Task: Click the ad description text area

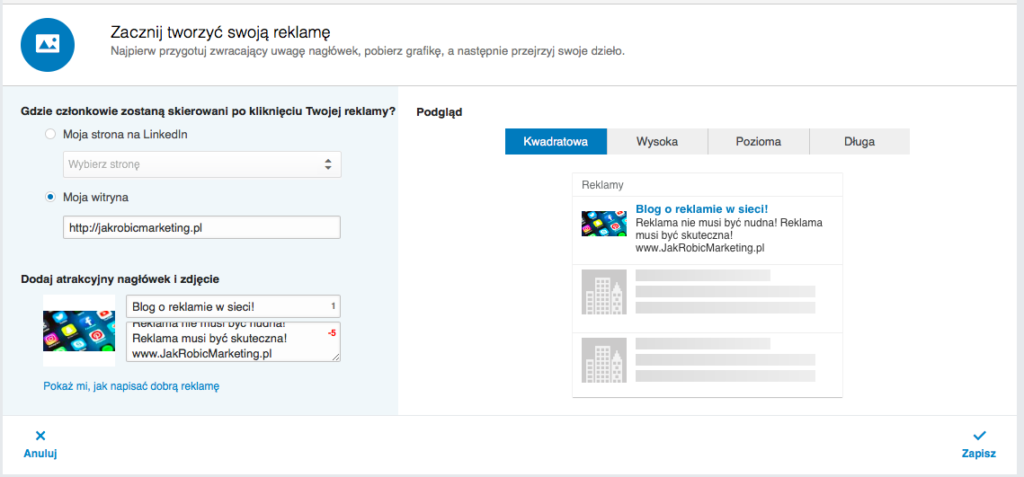Action: [x=225, y=342]
